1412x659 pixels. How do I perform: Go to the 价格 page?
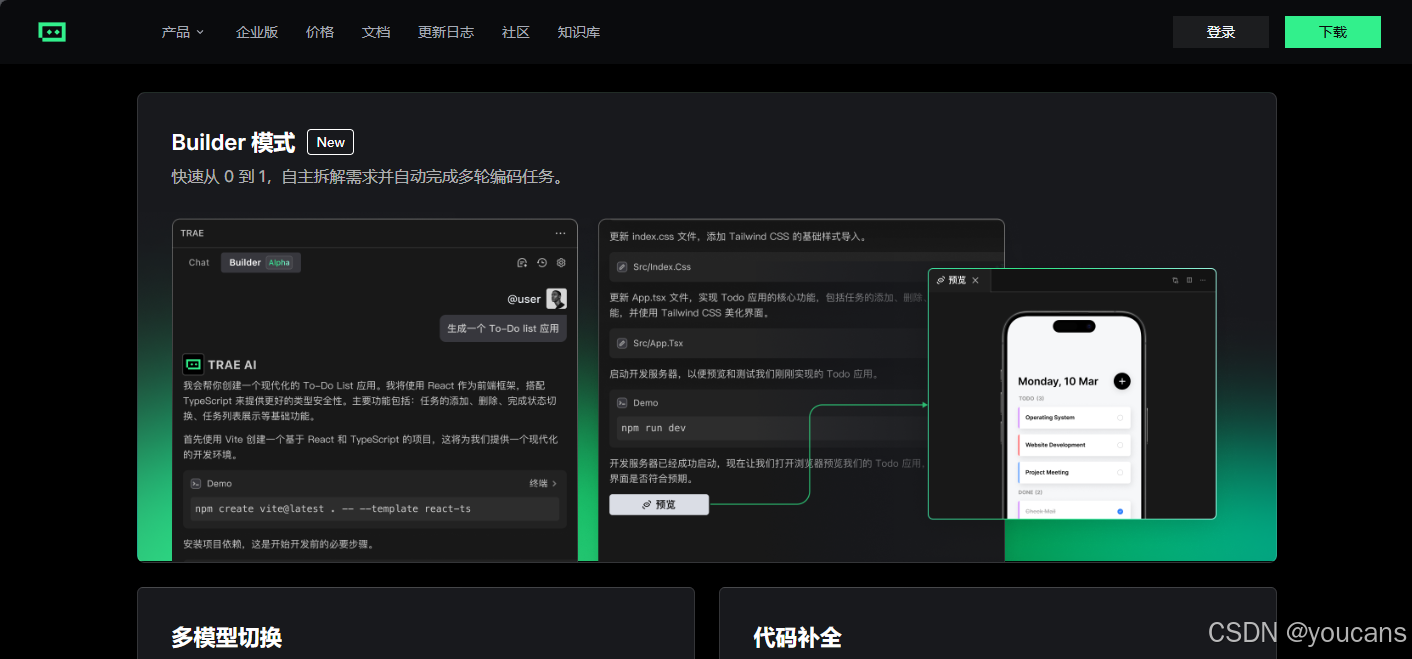320,32
